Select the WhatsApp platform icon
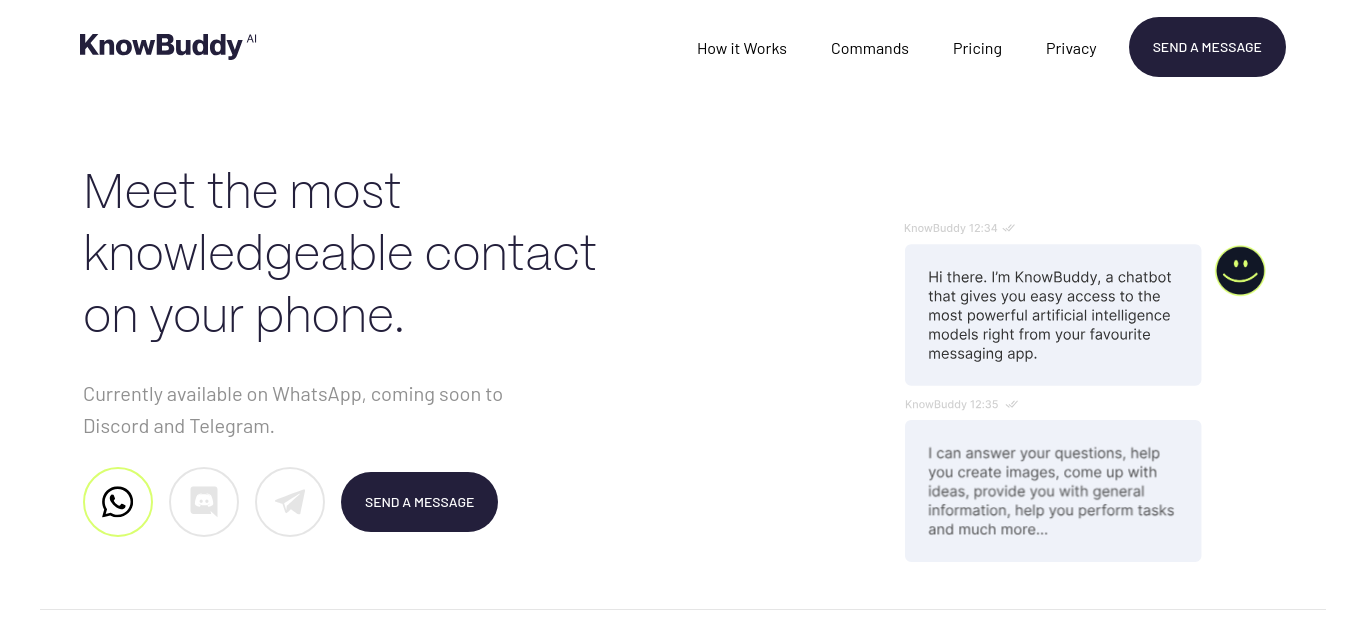The height and width of the screenshot is (629, 1366). (118, 502)
